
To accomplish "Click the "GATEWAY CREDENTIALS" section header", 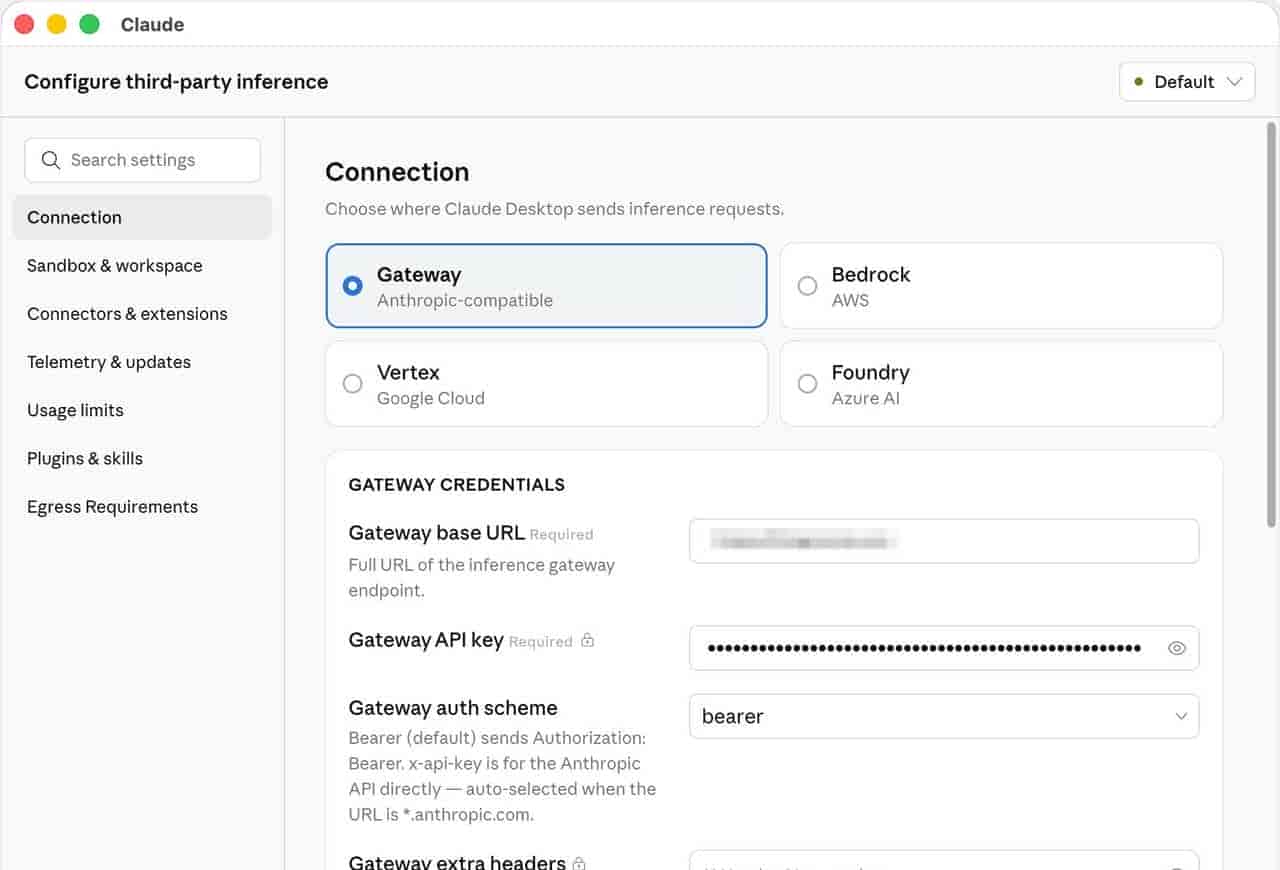I will coord(457,485).
